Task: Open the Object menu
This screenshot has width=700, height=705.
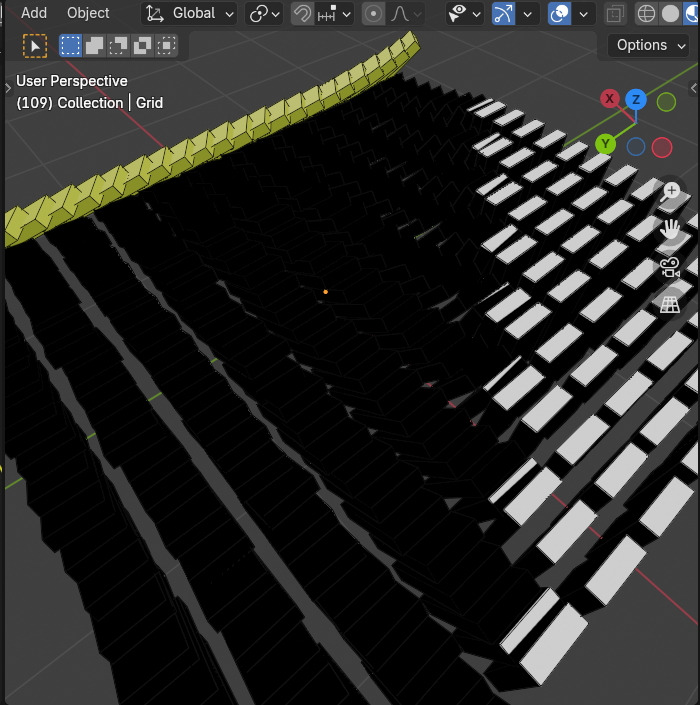Action: [88, 13]
